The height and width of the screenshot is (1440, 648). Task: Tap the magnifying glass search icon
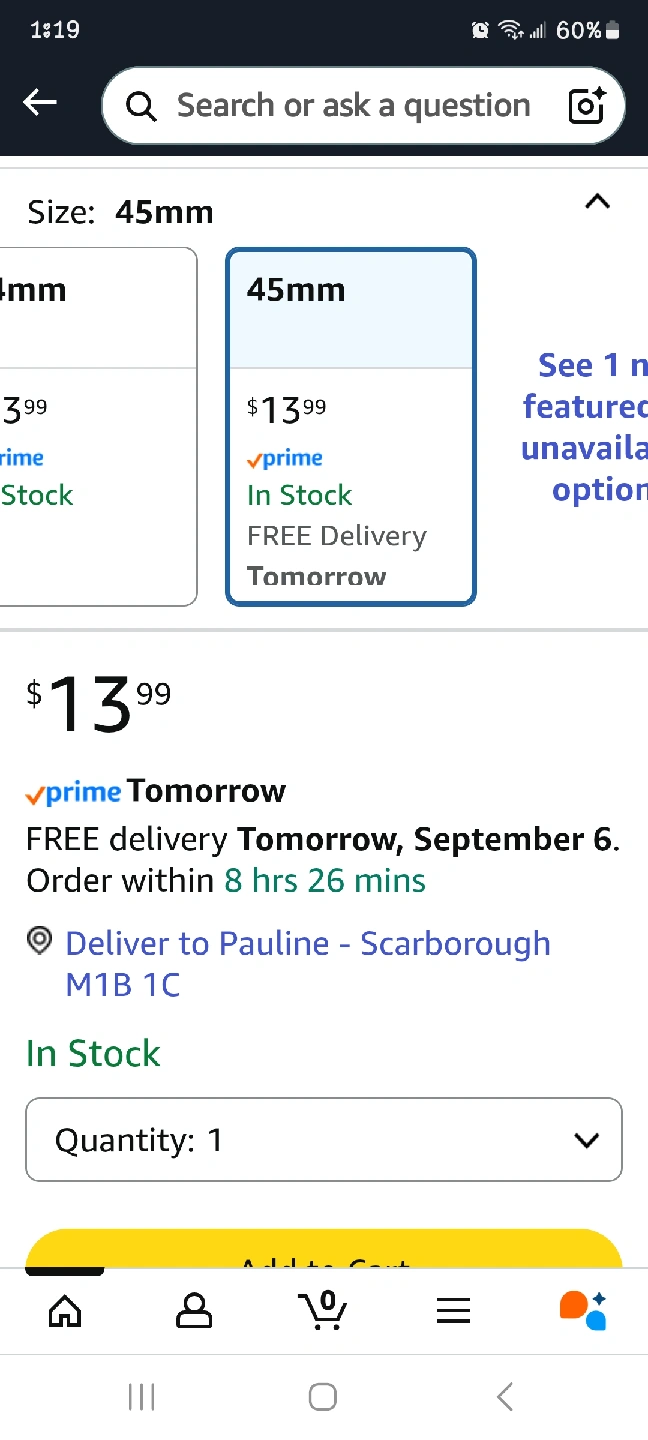coord(142,106)
